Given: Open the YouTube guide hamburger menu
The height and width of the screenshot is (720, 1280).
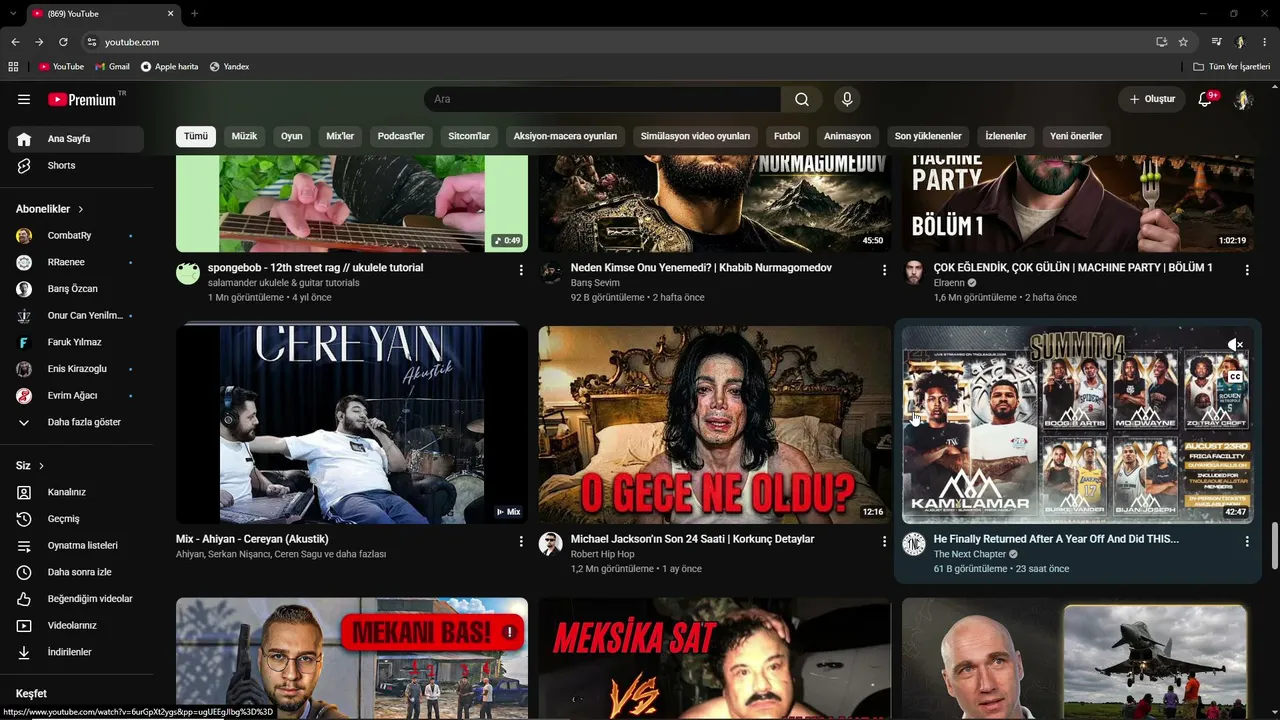Looking at the screenshot, I should coord(24,99).
